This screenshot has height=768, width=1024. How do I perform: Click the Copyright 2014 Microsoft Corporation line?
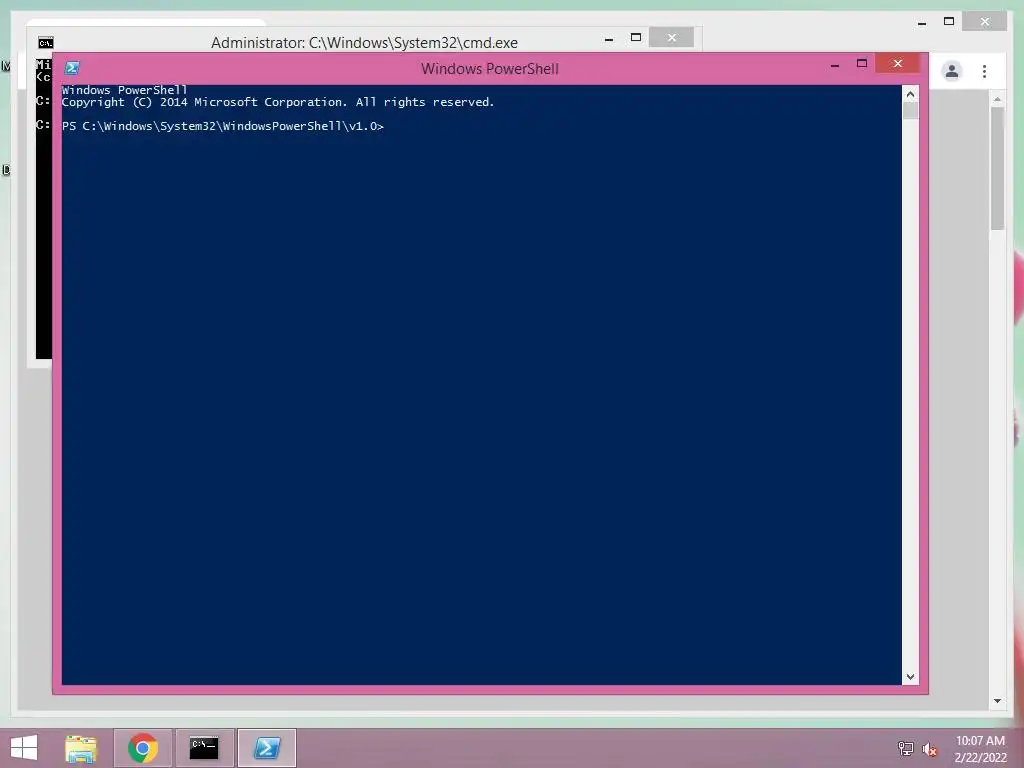(278, 103)
